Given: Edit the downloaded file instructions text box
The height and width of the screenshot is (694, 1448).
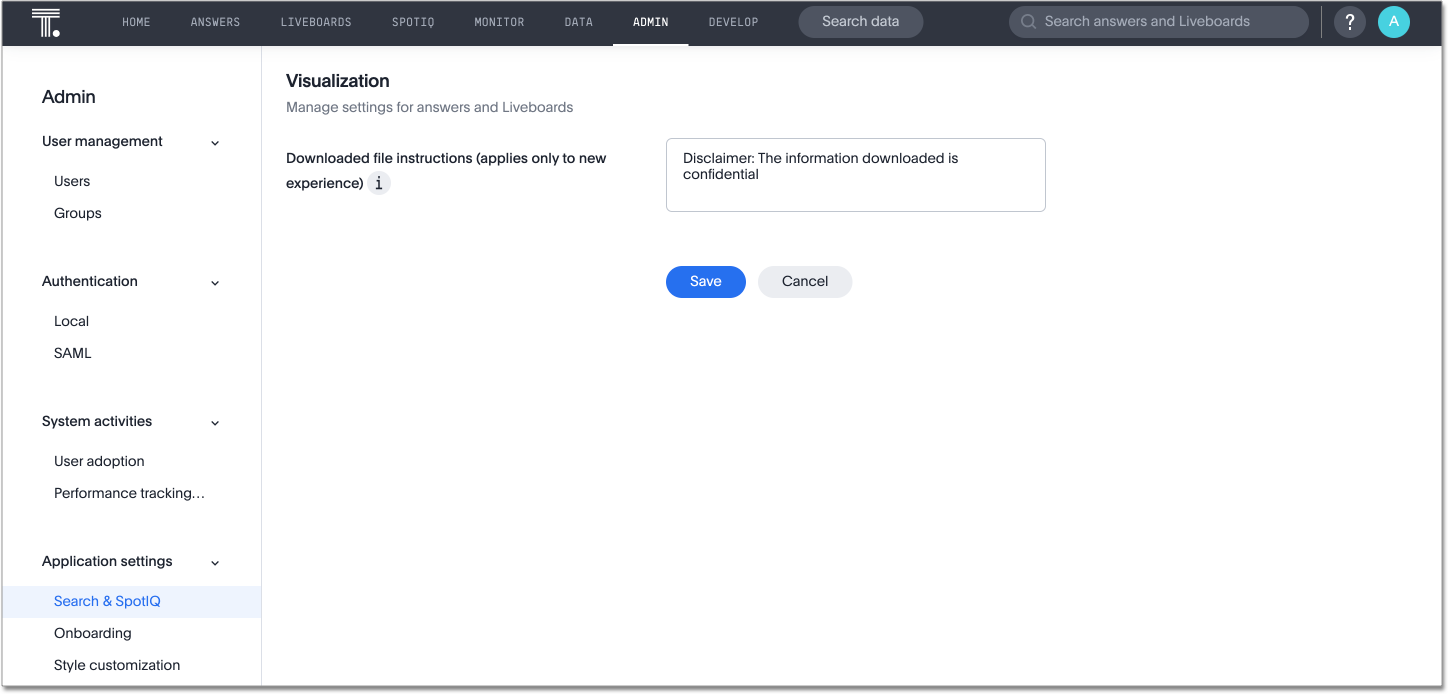Looking at the screenshot, I should tap(855, 175).
